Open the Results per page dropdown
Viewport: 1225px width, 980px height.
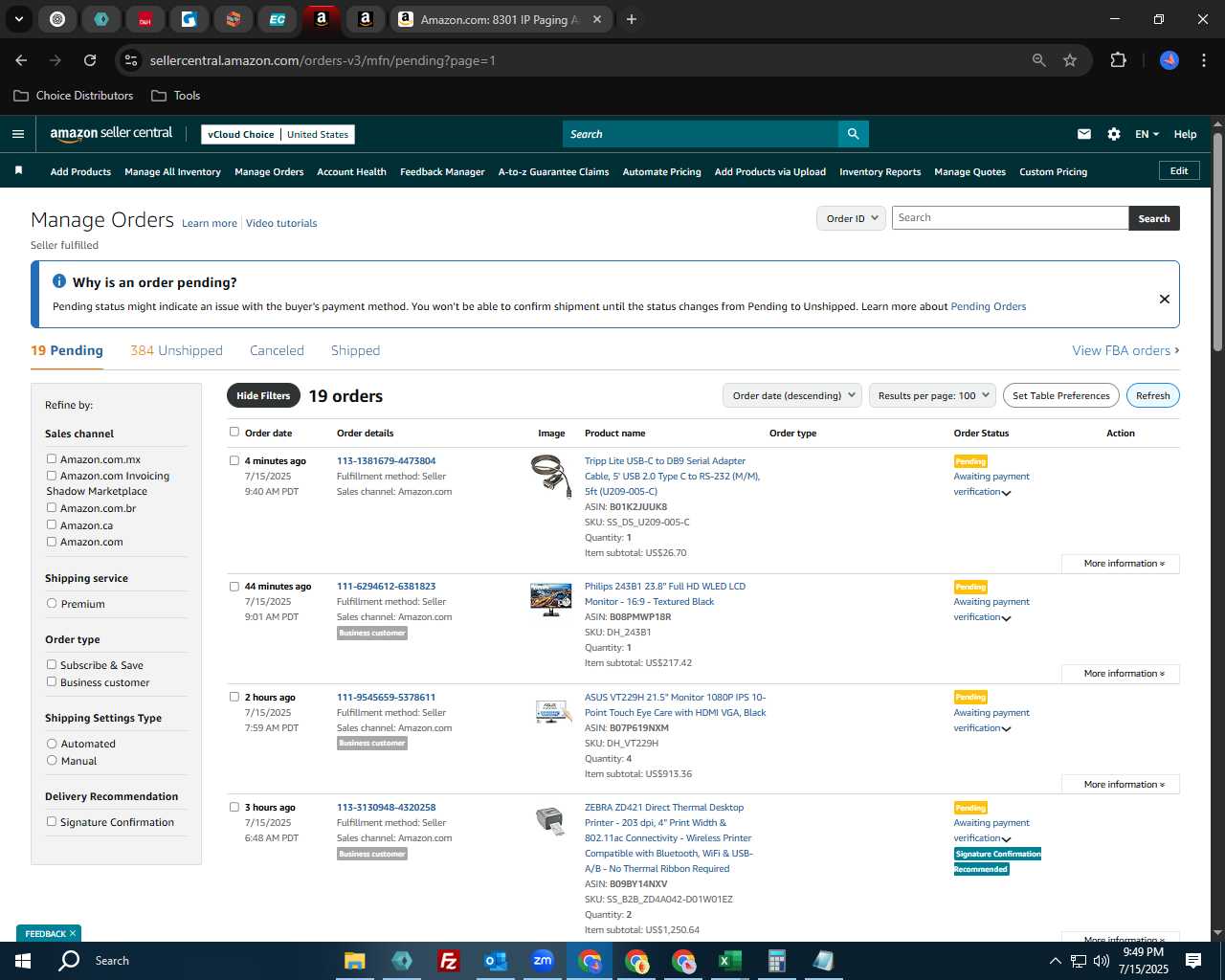[x=933, y=395]
